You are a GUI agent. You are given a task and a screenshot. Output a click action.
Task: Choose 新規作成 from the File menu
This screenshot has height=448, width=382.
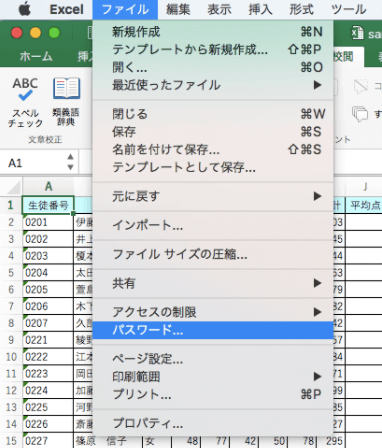click(213, 32)
